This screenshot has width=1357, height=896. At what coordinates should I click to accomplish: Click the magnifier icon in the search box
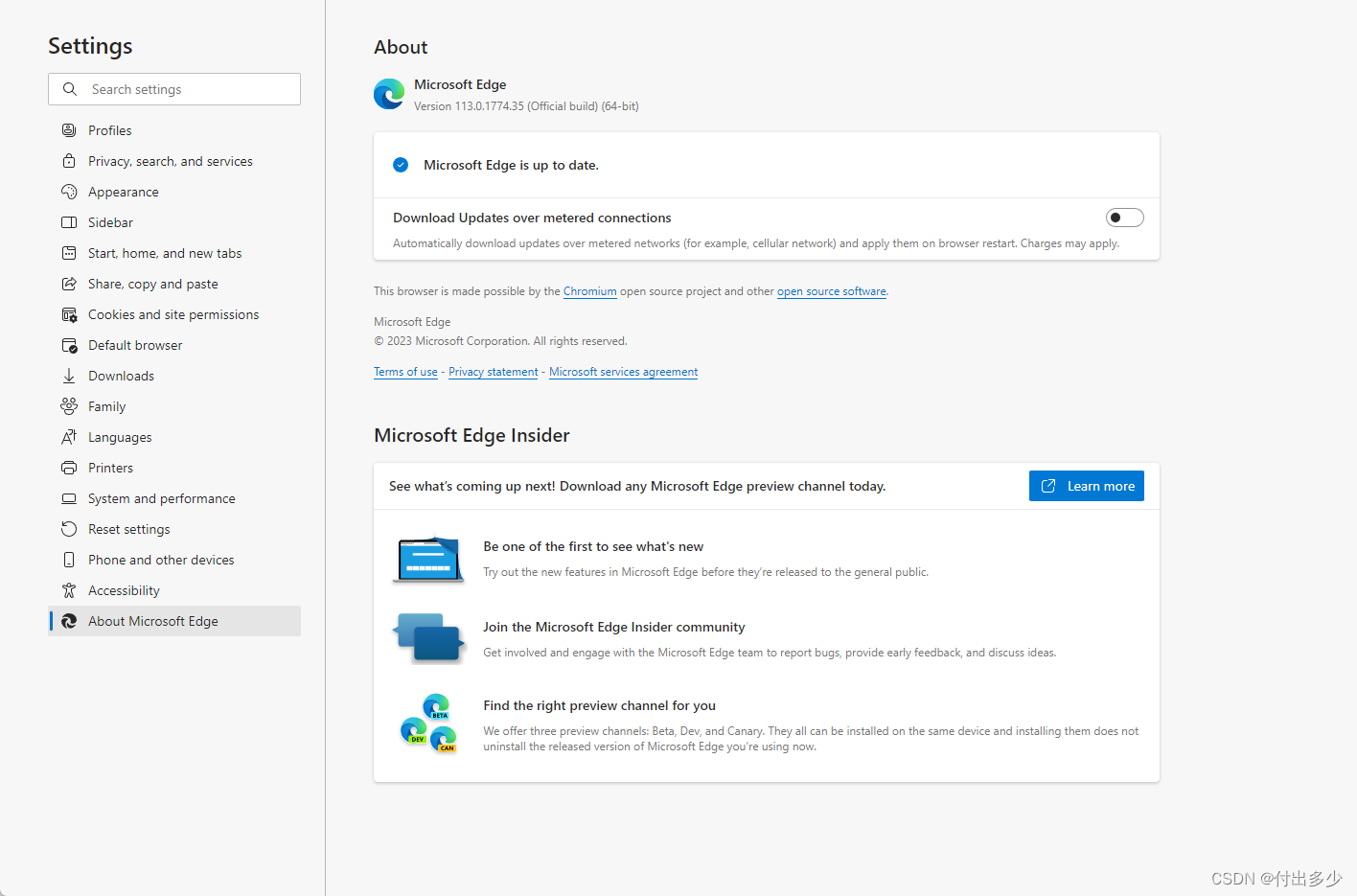point(70,89)
